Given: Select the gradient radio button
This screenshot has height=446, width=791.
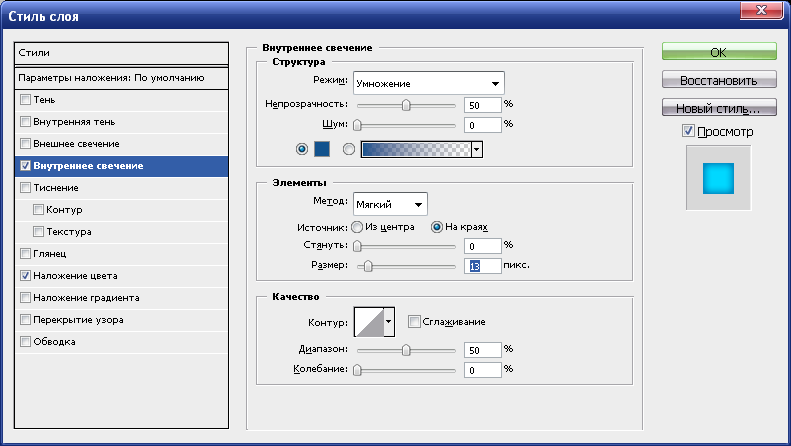Looking at the screenshot, I should pyautogui.click(x=349, y=149).
